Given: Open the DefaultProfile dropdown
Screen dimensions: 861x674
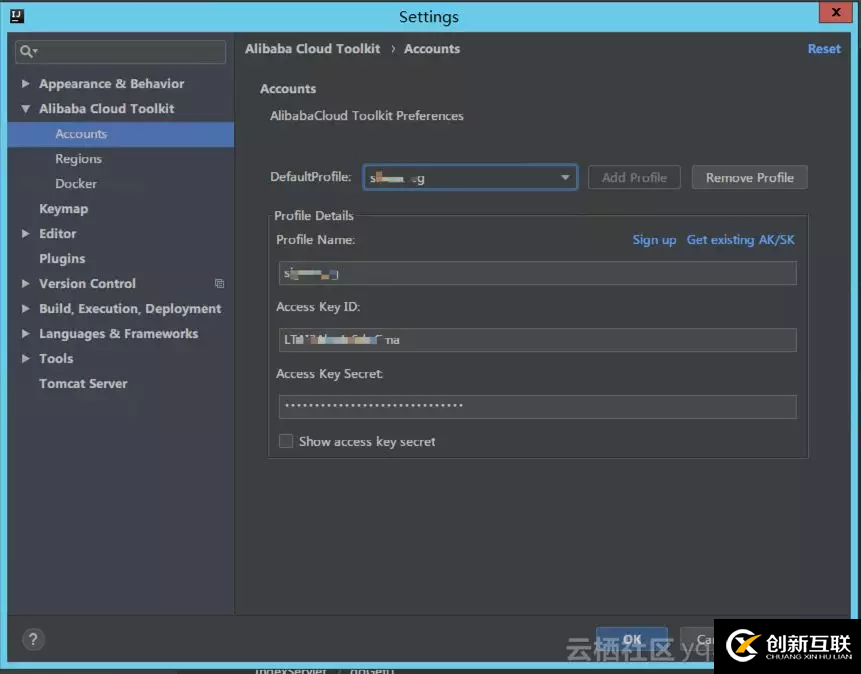Looking at the screenshot, I should click(566, 178).
